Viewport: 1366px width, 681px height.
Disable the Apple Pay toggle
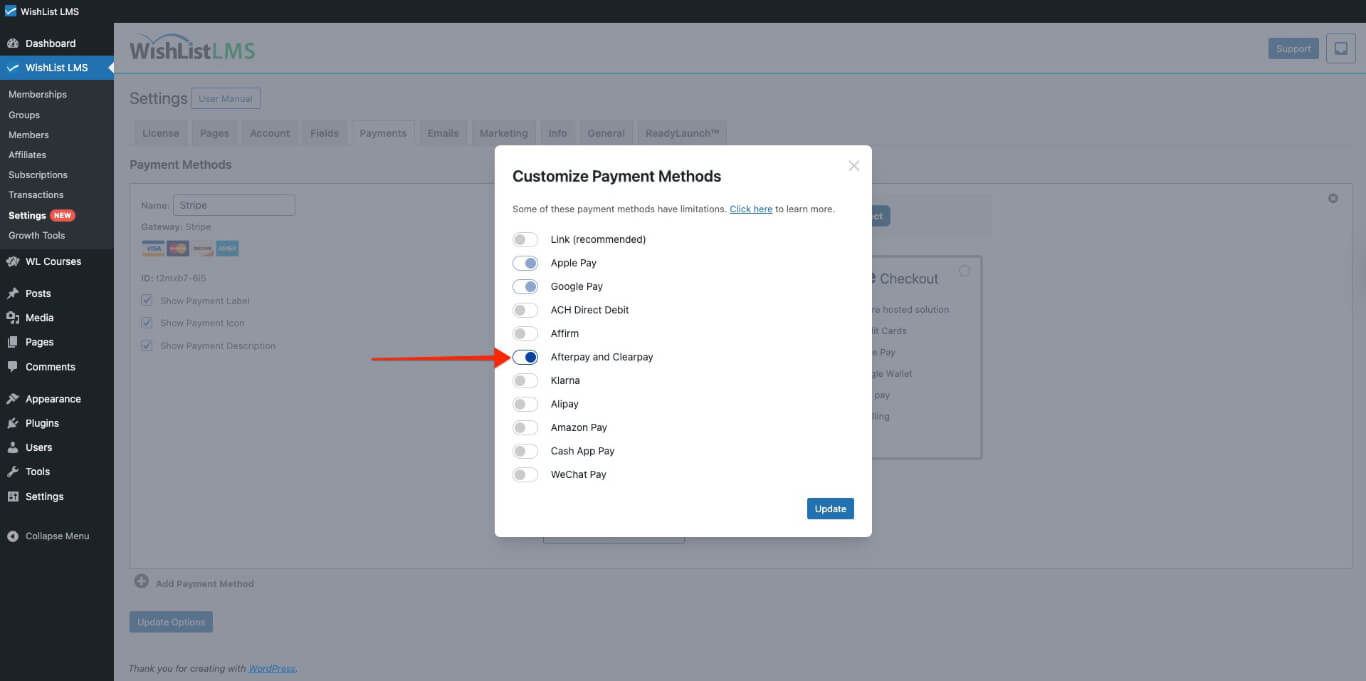[x=524, y=262]
